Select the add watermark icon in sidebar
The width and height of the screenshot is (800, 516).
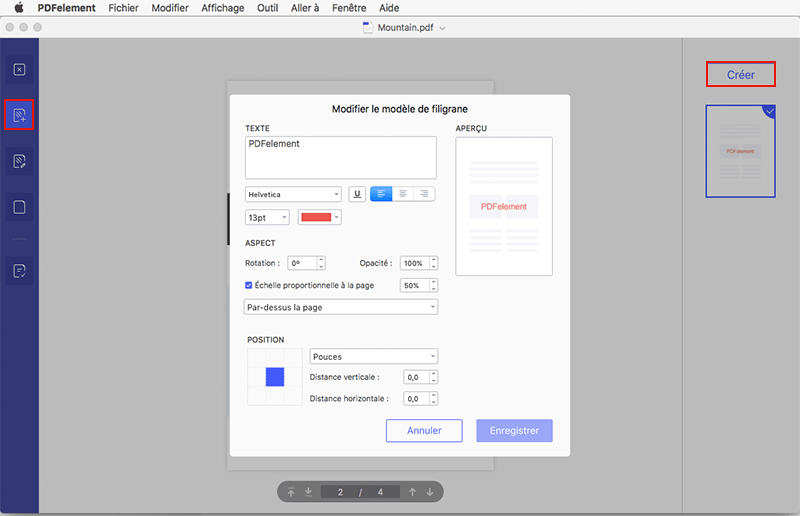click(19, 115)
